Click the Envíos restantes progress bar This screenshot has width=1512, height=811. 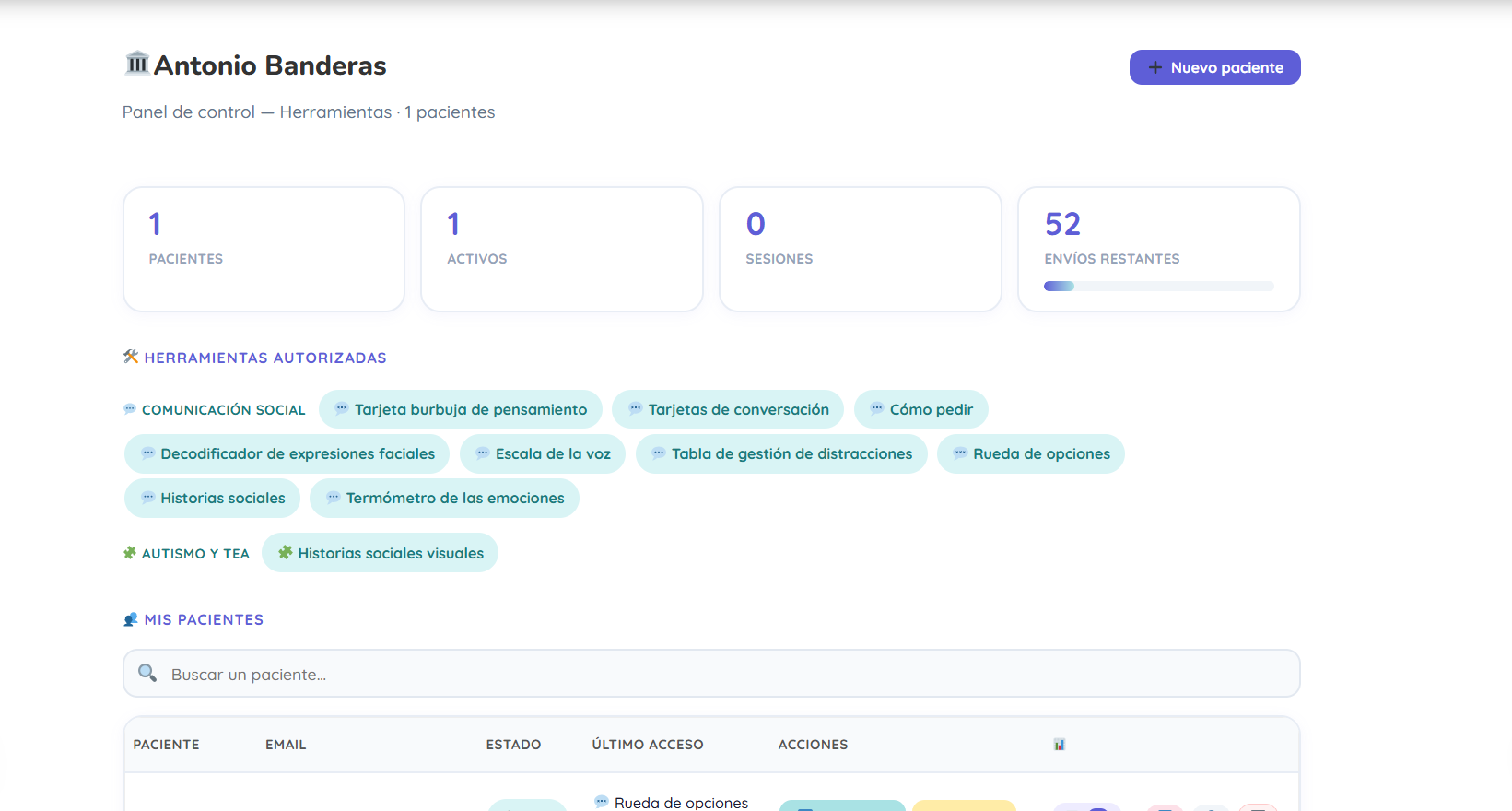[1159, 287]
